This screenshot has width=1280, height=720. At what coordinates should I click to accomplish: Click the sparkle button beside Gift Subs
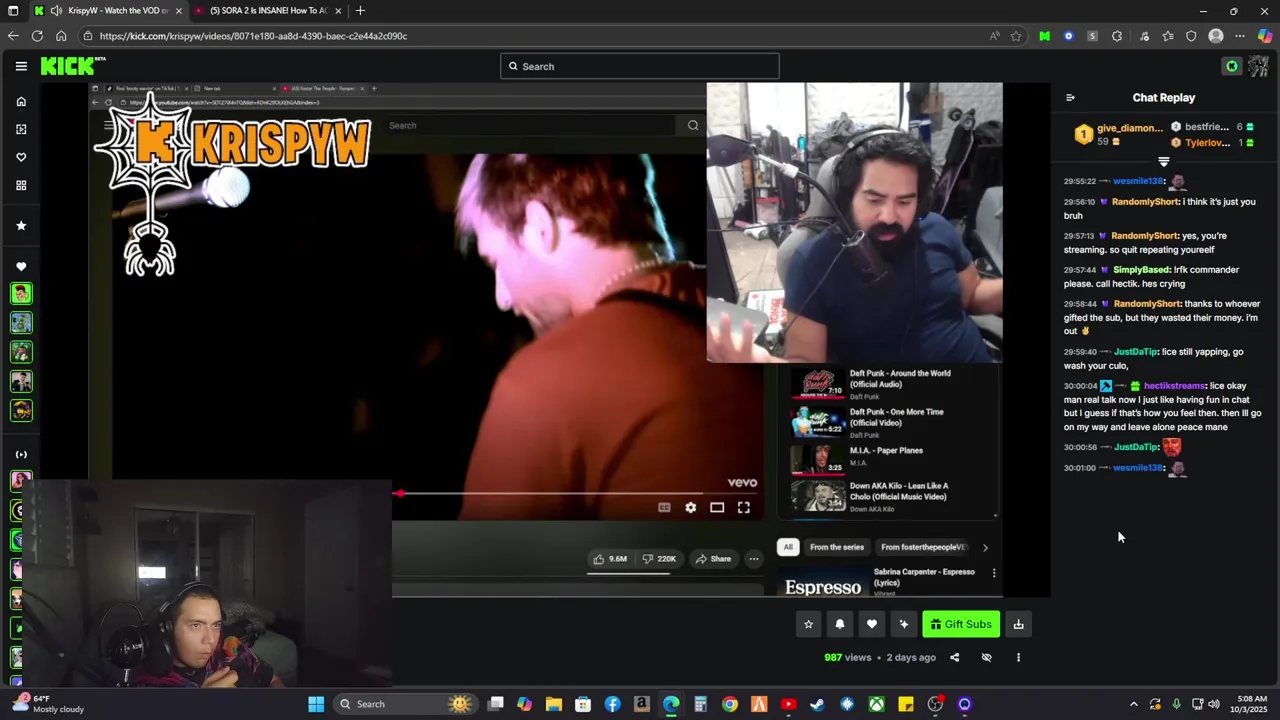click(x=904, y=624)
